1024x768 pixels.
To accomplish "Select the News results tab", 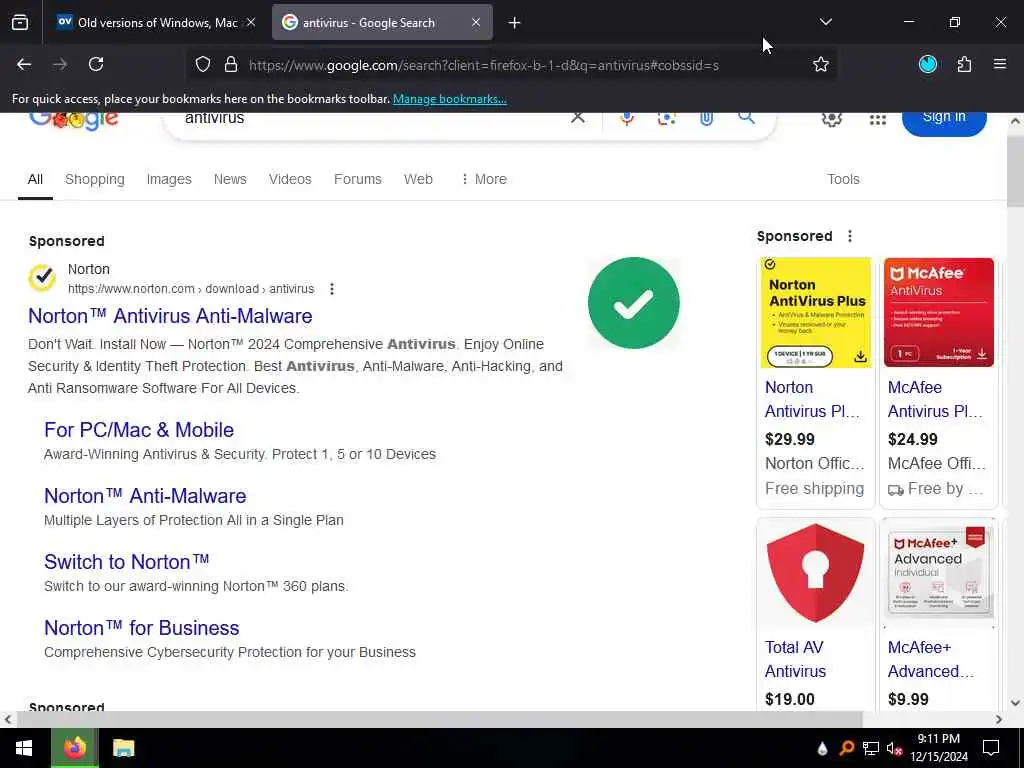I will [230, 179].
